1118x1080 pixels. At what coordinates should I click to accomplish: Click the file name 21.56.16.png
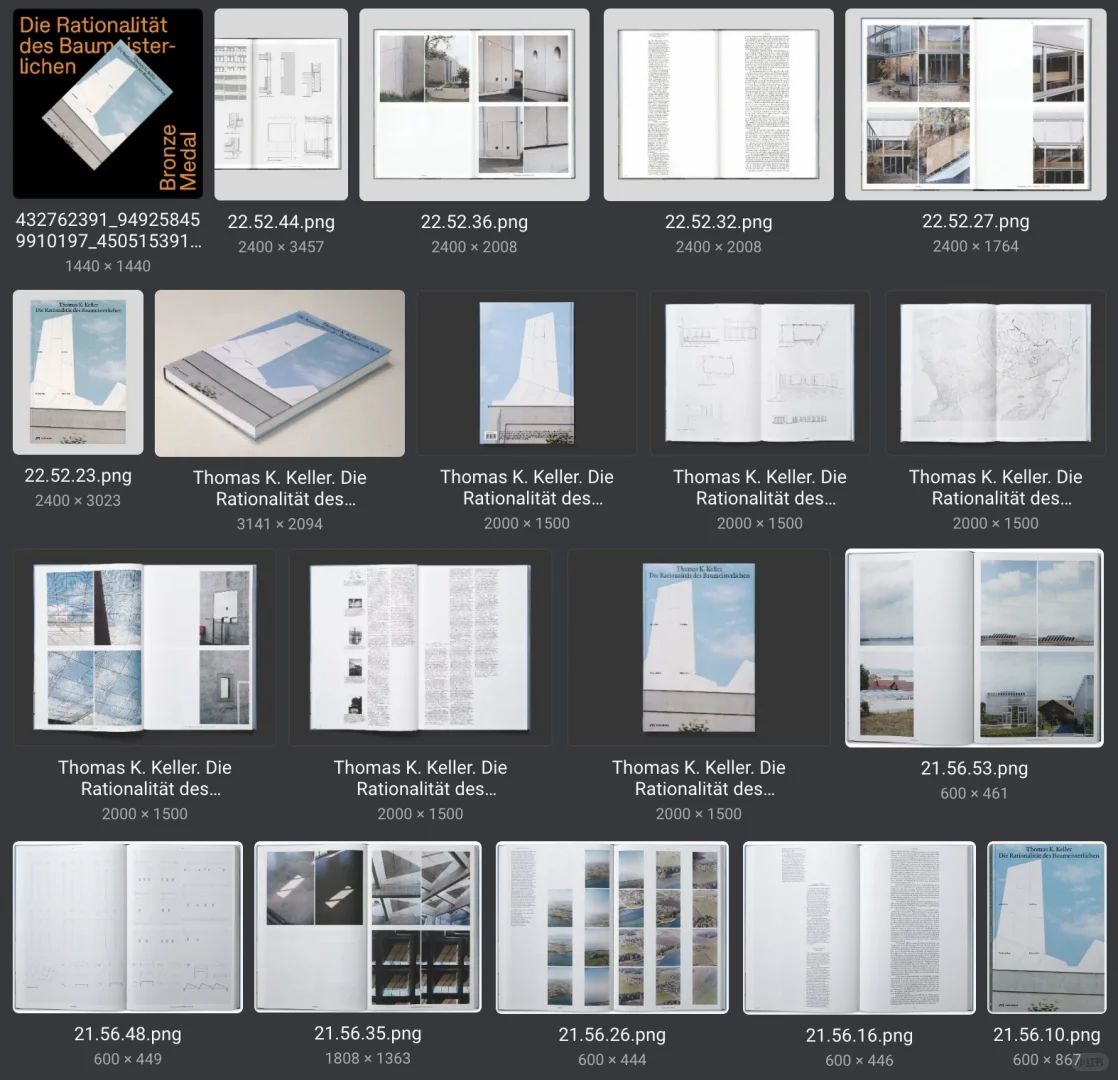pyautogui.click(x=859, y=1035)
